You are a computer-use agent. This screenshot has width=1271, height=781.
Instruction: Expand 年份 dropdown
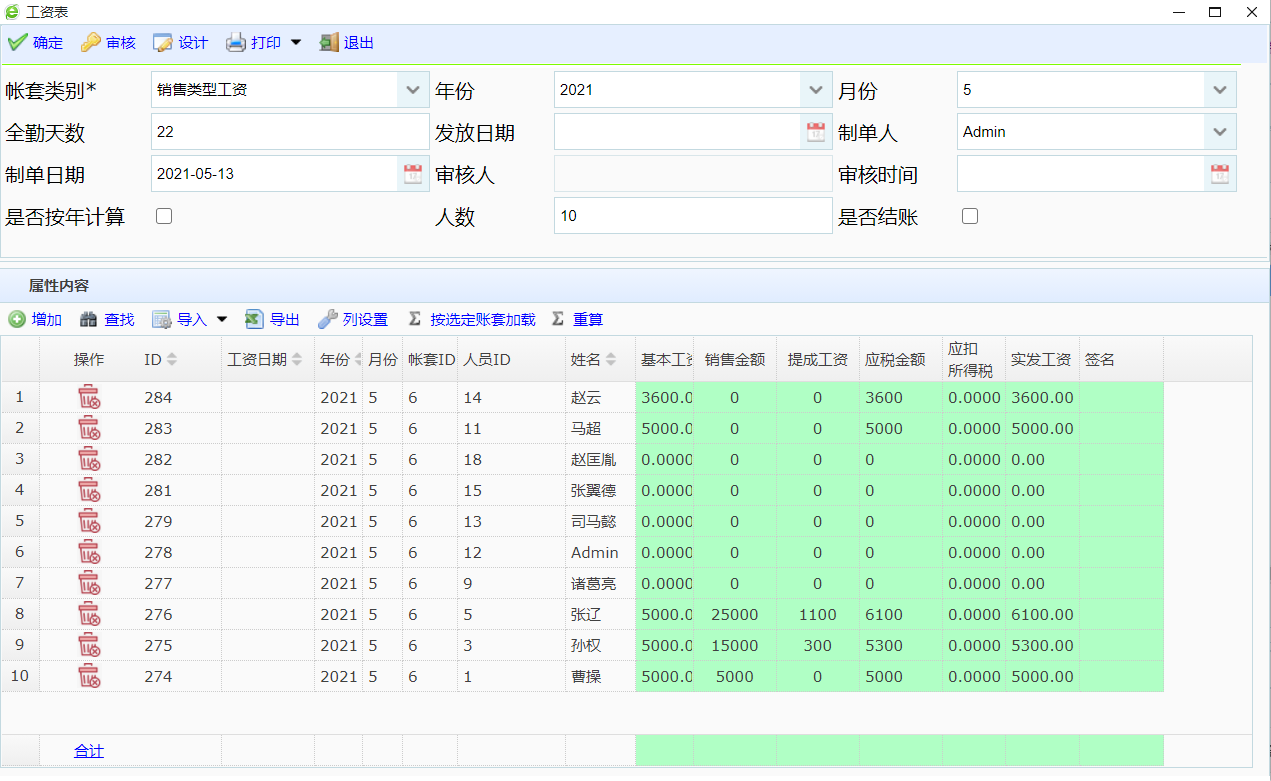816,90
